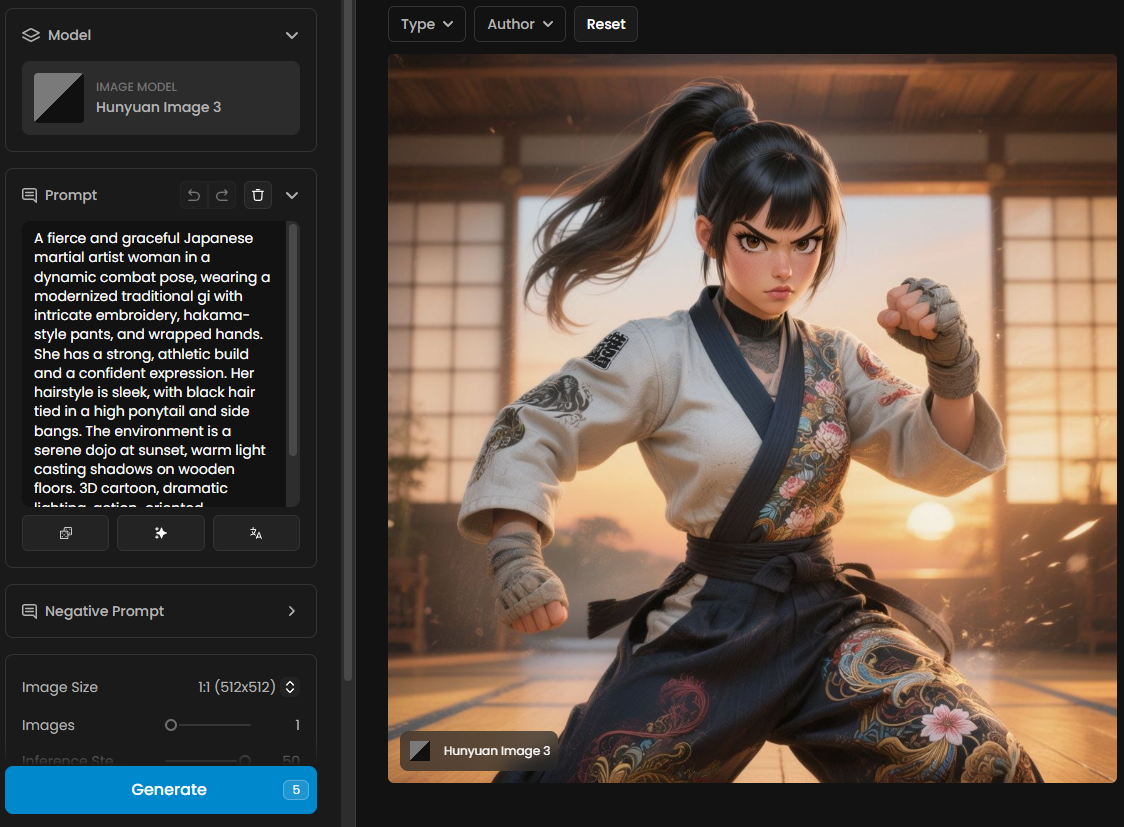Click the Hunyuan Image 3 model thumbnail
Viewport: 1124px width, 827px height.
[59, 98]
